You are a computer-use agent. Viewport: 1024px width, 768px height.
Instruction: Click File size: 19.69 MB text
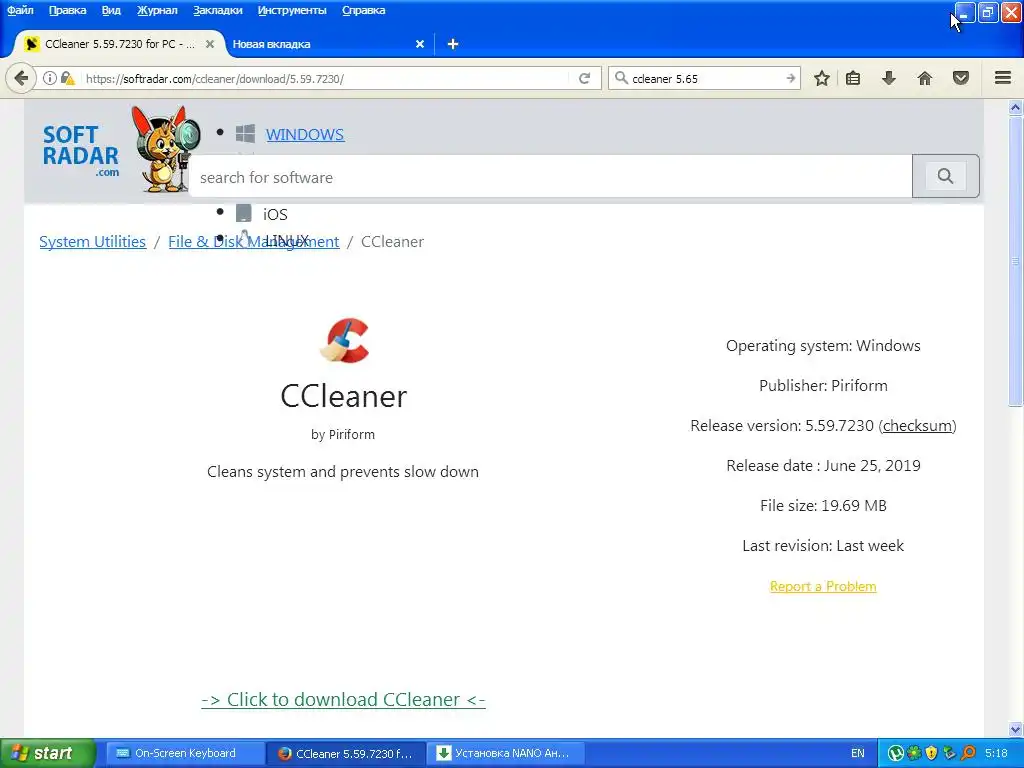click(x=823, y=505)
